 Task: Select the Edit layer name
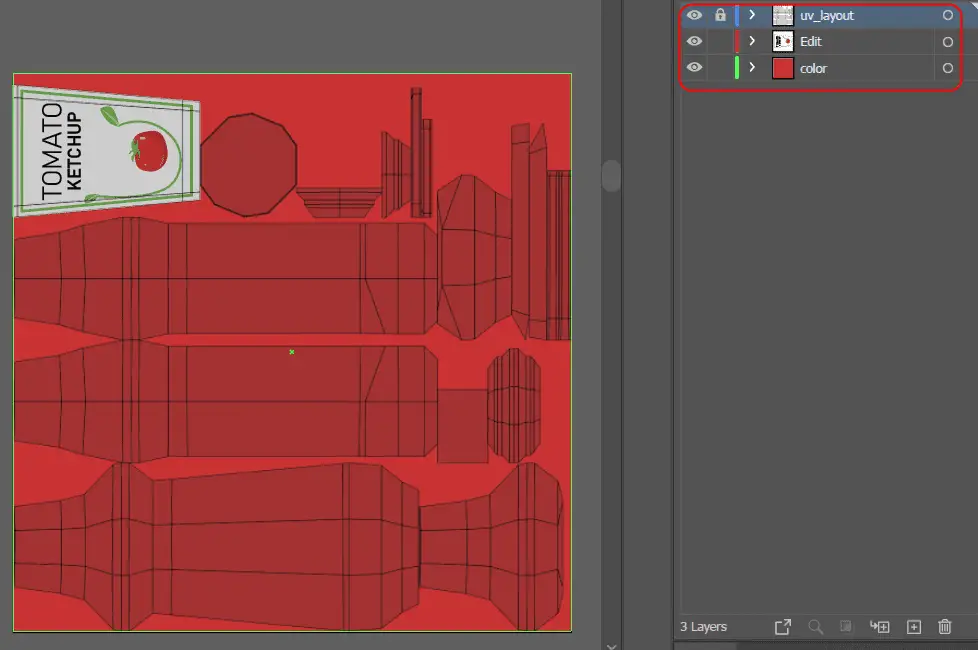[811, 42]
